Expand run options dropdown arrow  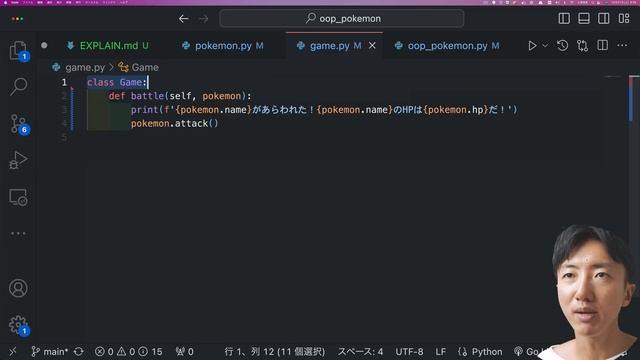tap(545, 45)
